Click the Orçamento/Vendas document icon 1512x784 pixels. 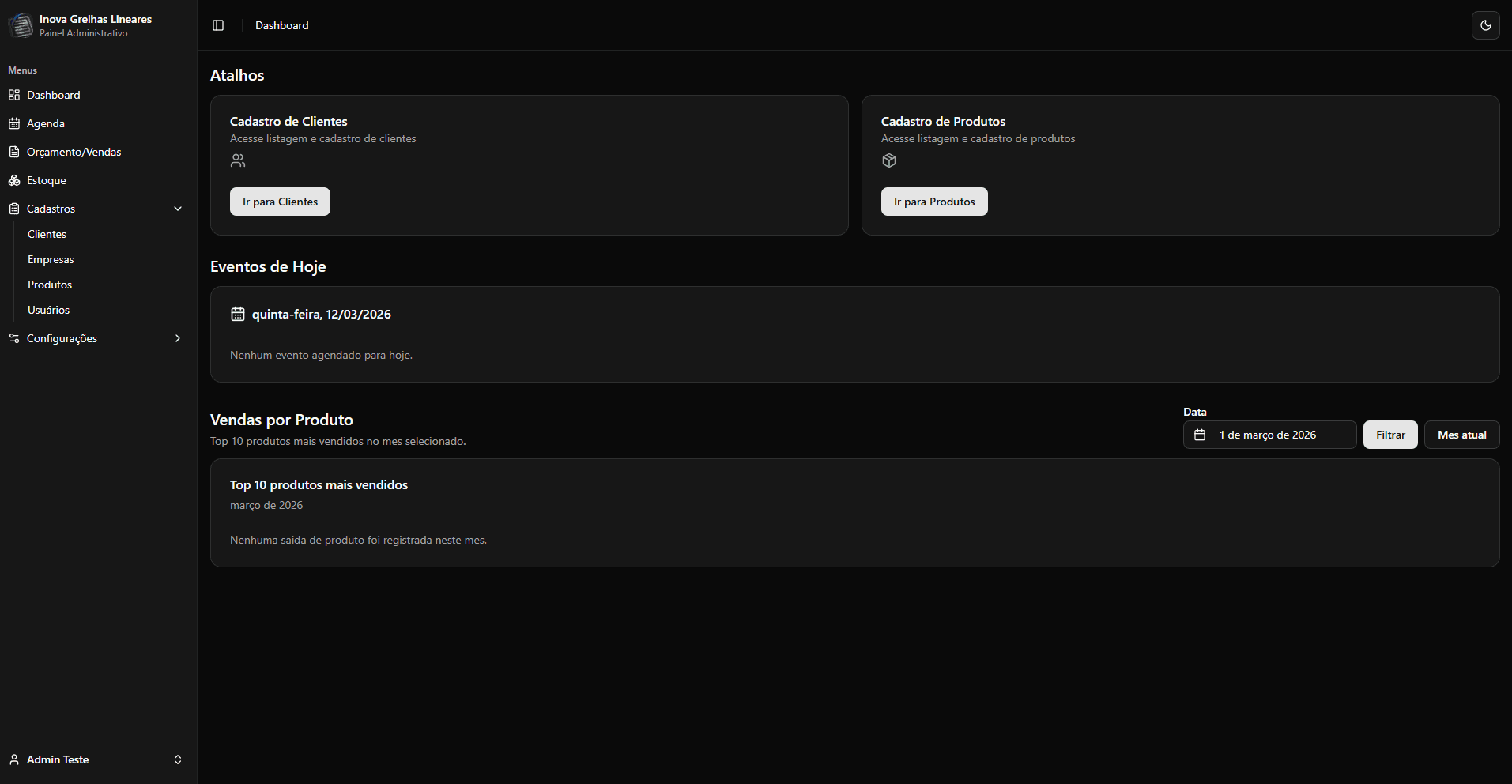[x=14, y=152]
